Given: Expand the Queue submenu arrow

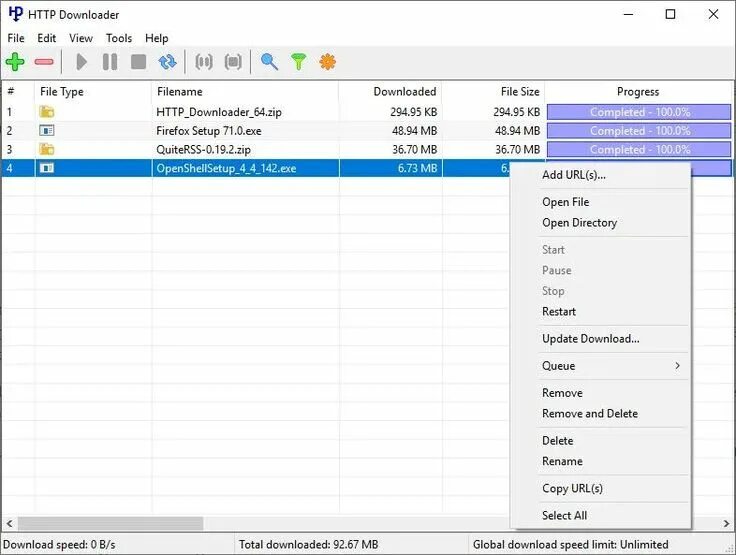Looking at the screenshot, I should click(x=677, y=366).
